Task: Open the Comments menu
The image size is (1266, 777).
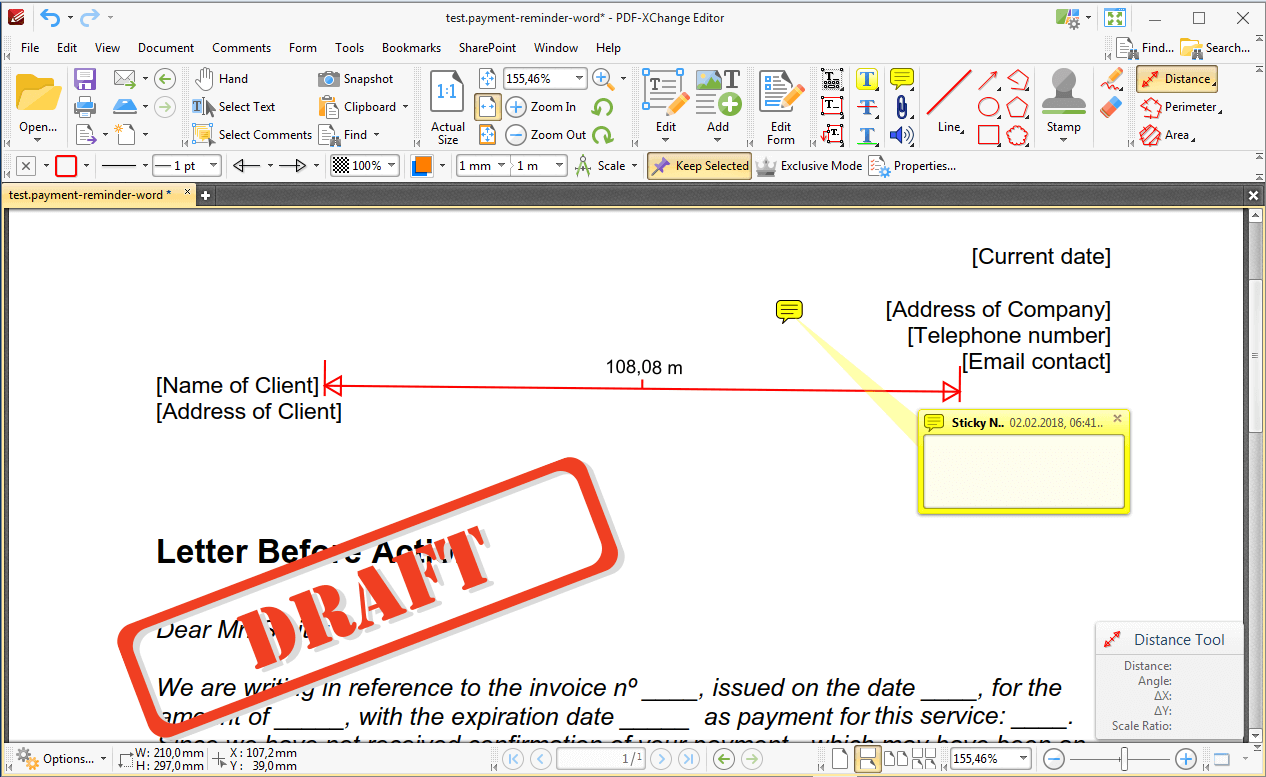Action: tap(241, 47)
